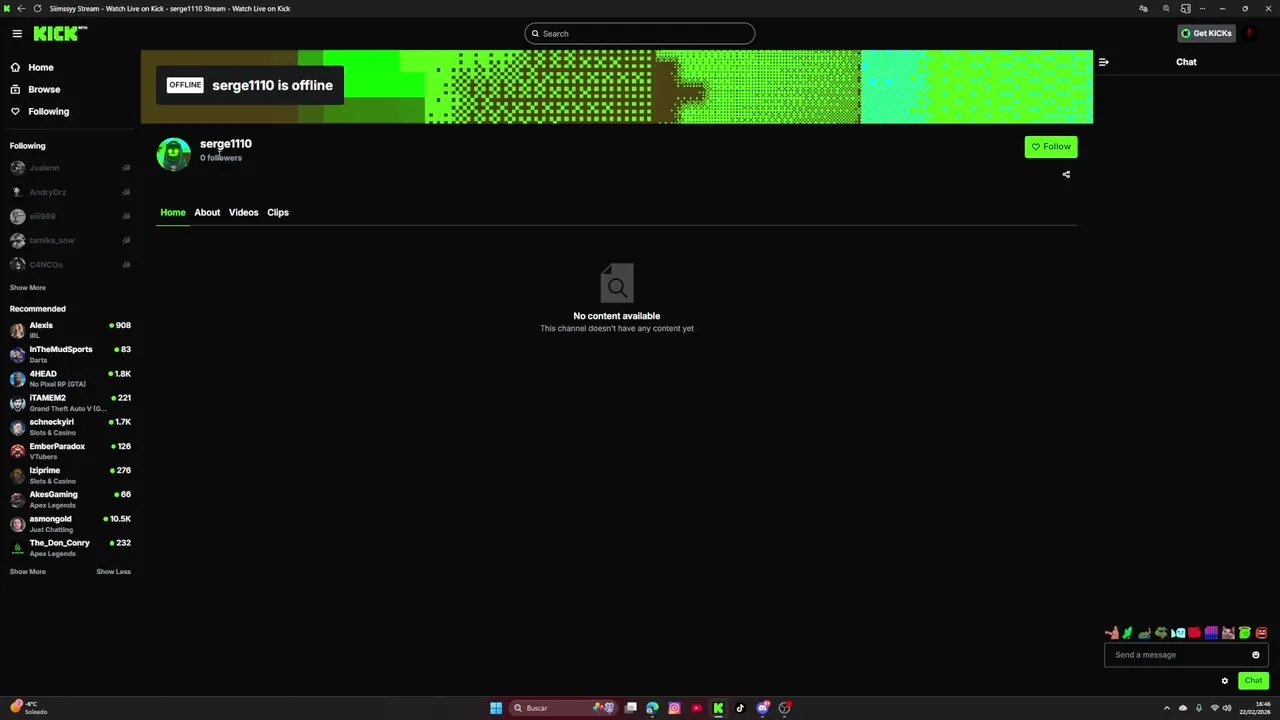Open iTAMEM2 recommended channel
1280x720 pixels.
point(70,402)
